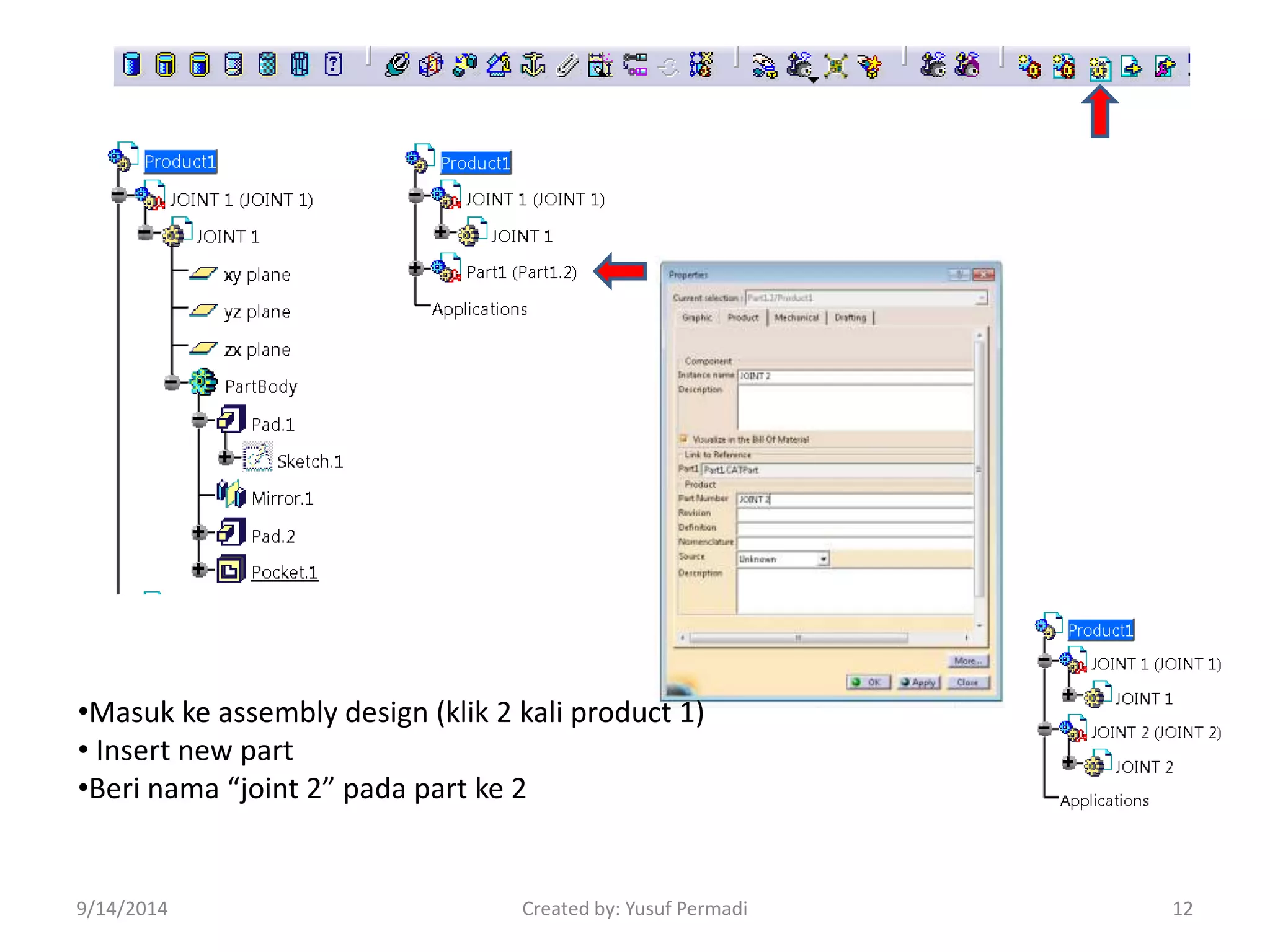The width and height of the screenshot is (1270, 952).
Task: Click the More... button
Action: [x=967, y=661]
